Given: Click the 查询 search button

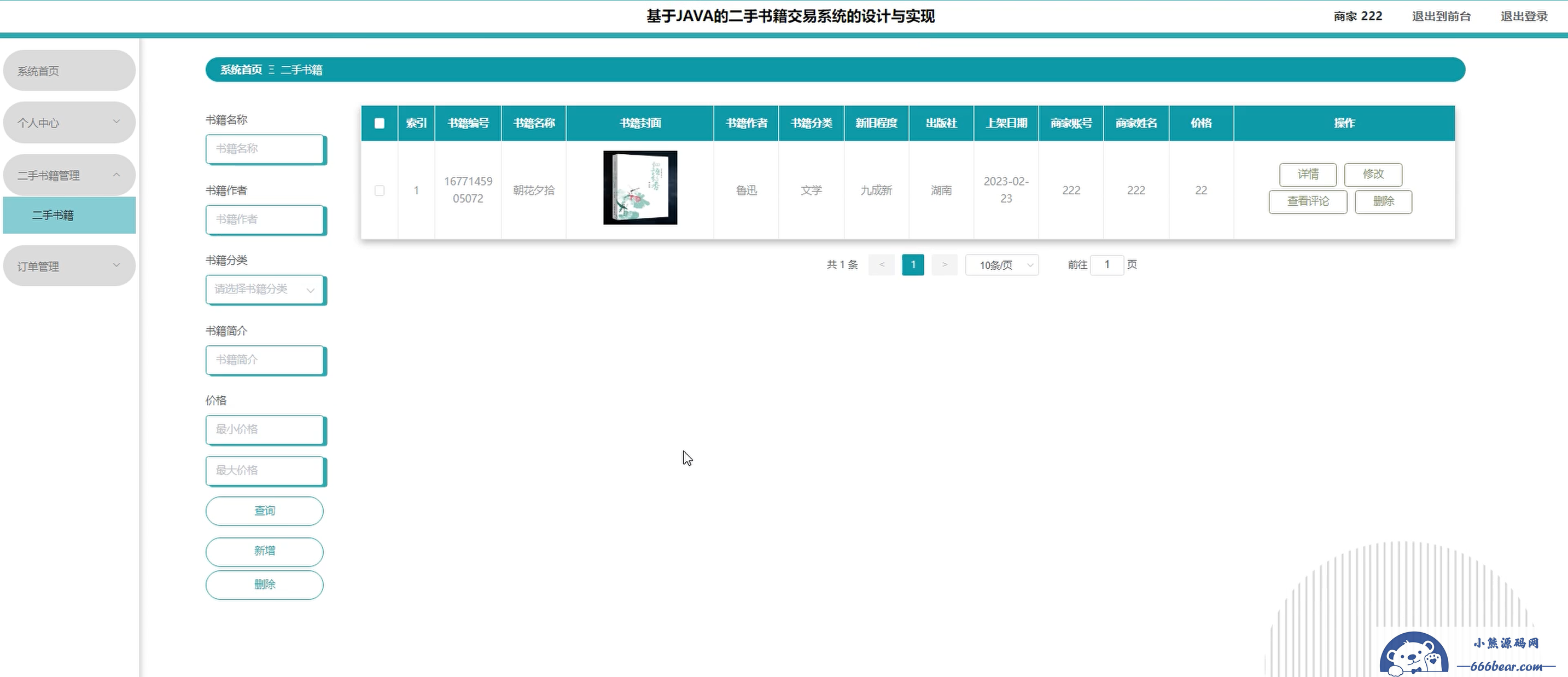Looking at the screenshot, I should [265, 511].
